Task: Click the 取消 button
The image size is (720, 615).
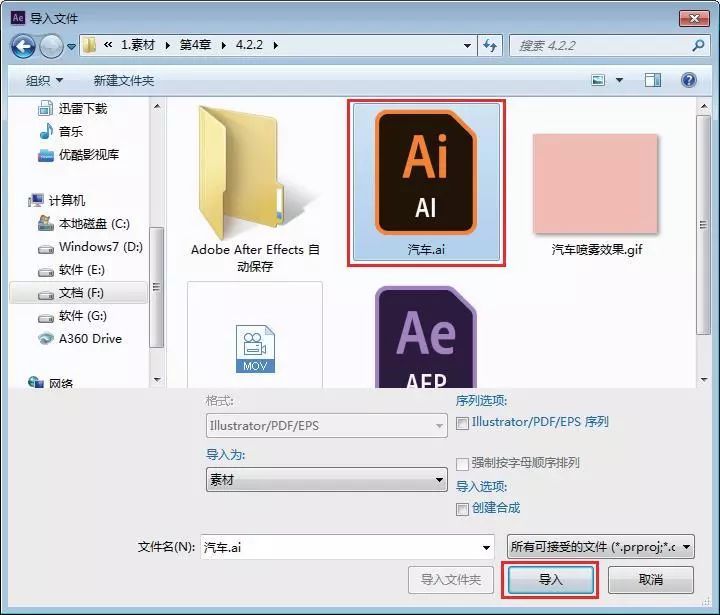Action: (651, 580)
